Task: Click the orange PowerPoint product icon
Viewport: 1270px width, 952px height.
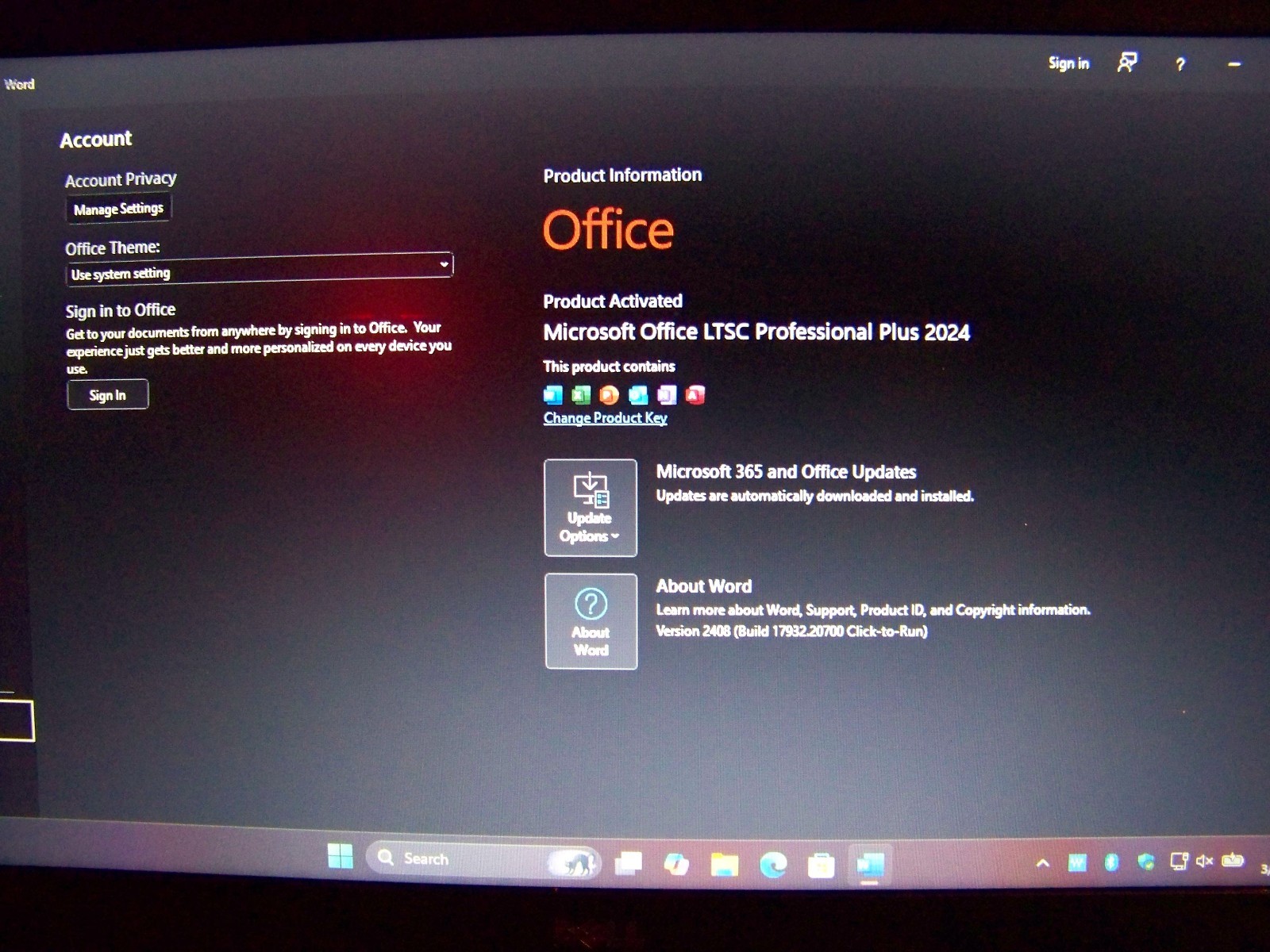Action: [610, 394]
